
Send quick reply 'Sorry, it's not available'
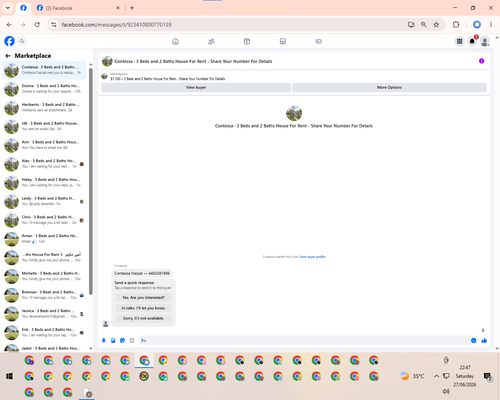(x=143, y=318)
